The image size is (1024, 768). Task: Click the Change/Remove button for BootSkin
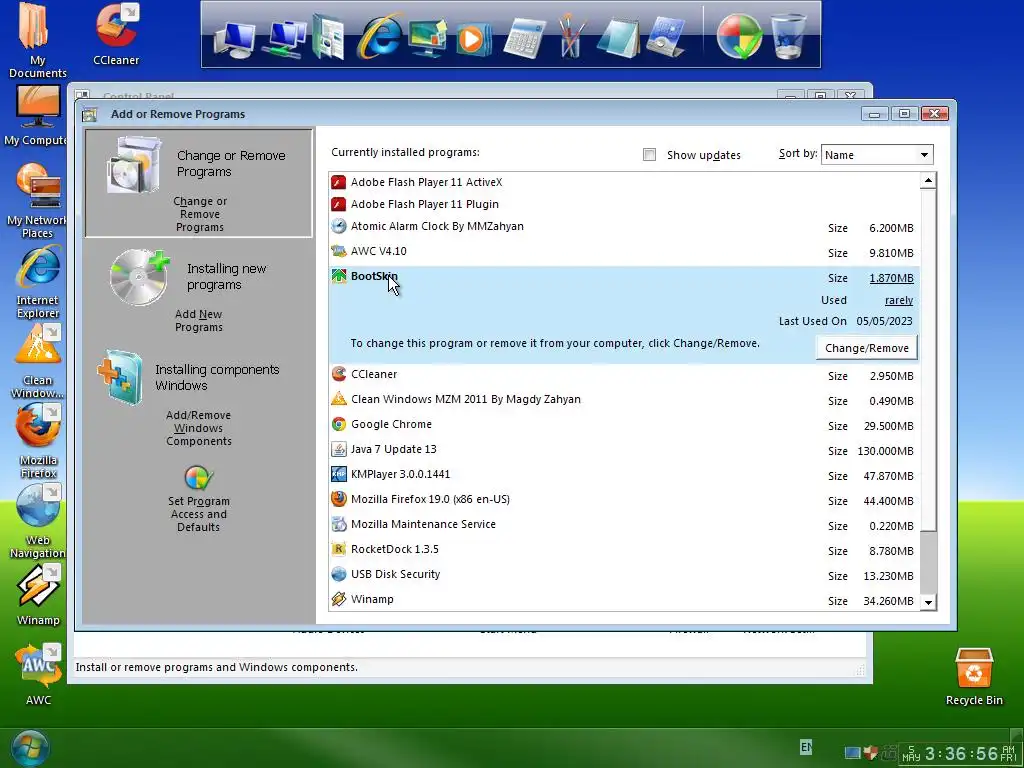(x=867, y=348)
